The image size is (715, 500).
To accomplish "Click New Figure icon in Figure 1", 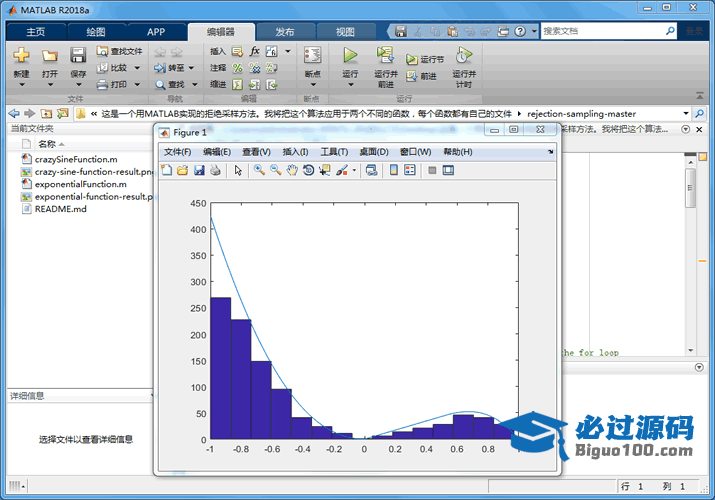I will [x=166, y=170].
